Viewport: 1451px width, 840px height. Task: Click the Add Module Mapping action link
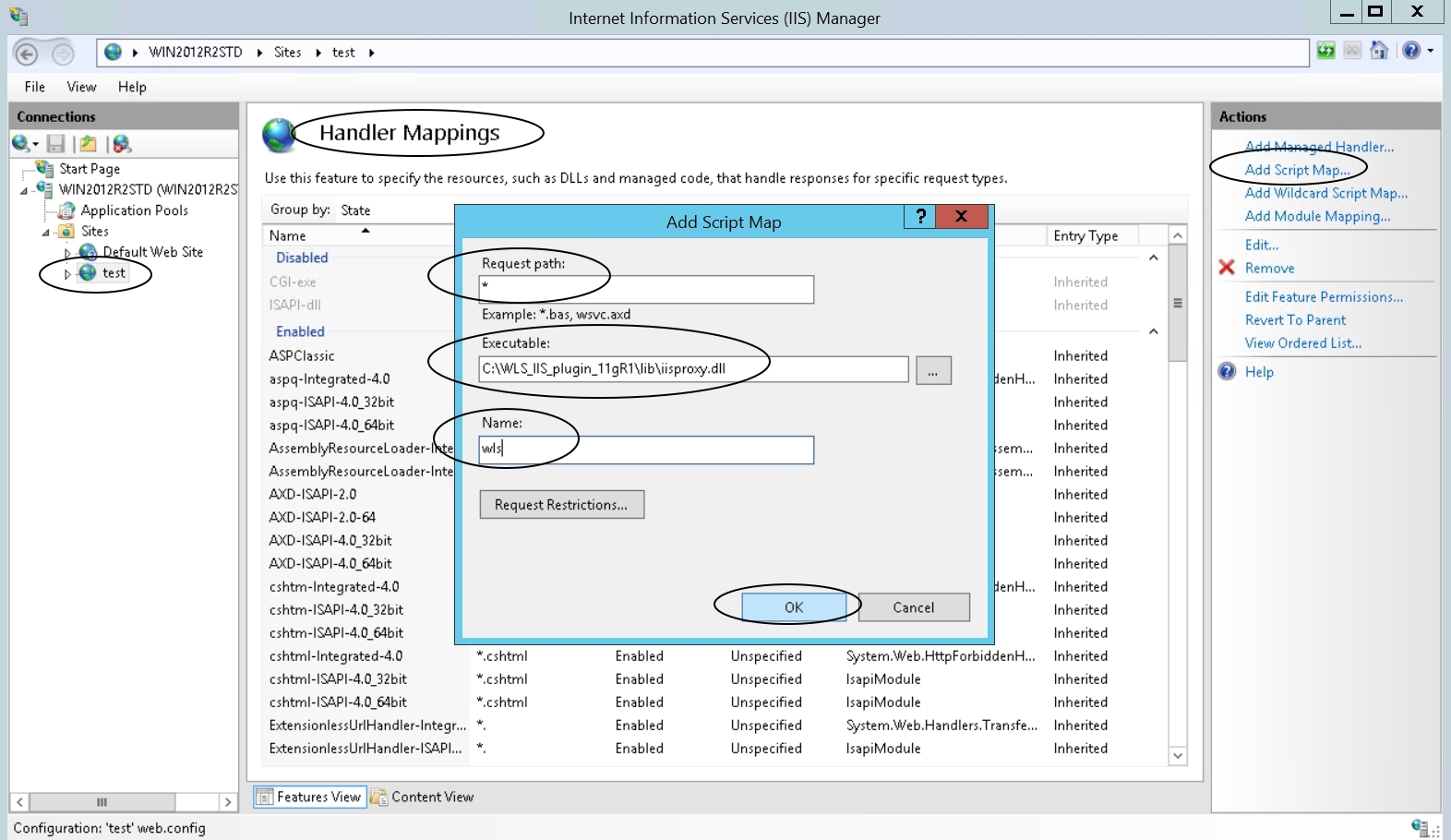(x=1317, y=216)
